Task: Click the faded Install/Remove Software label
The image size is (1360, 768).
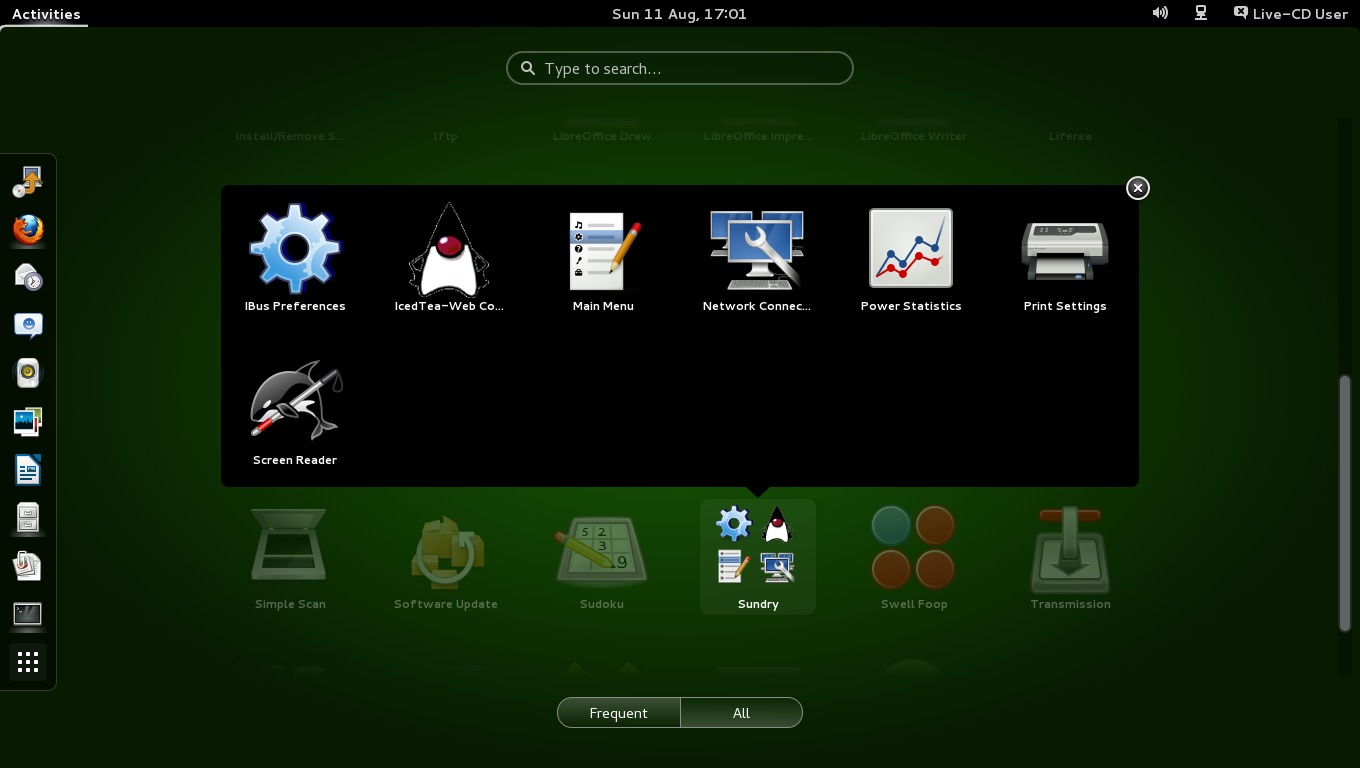Action: [x=290, y=136]
